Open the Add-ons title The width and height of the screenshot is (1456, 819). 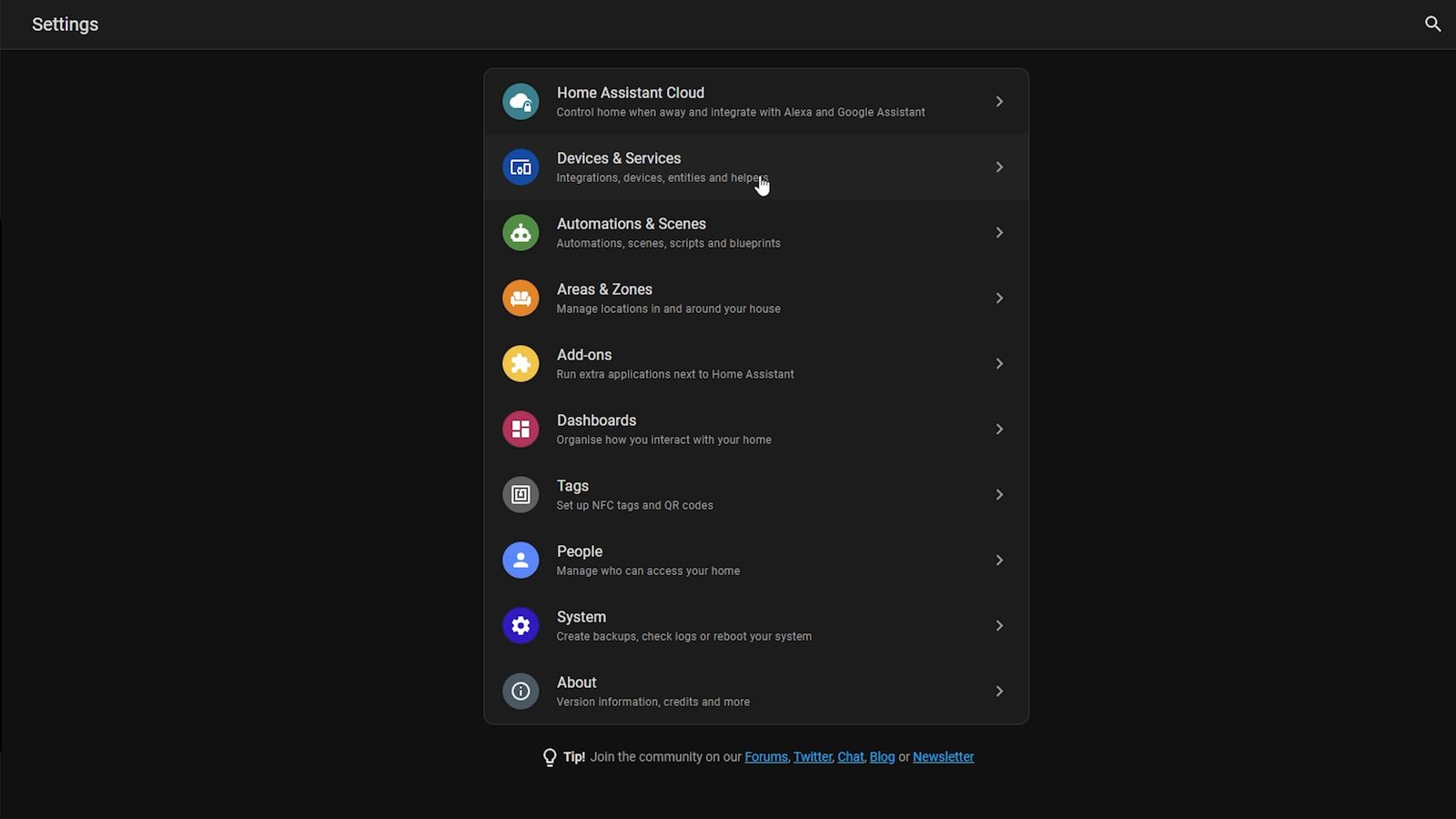(584, 355)
